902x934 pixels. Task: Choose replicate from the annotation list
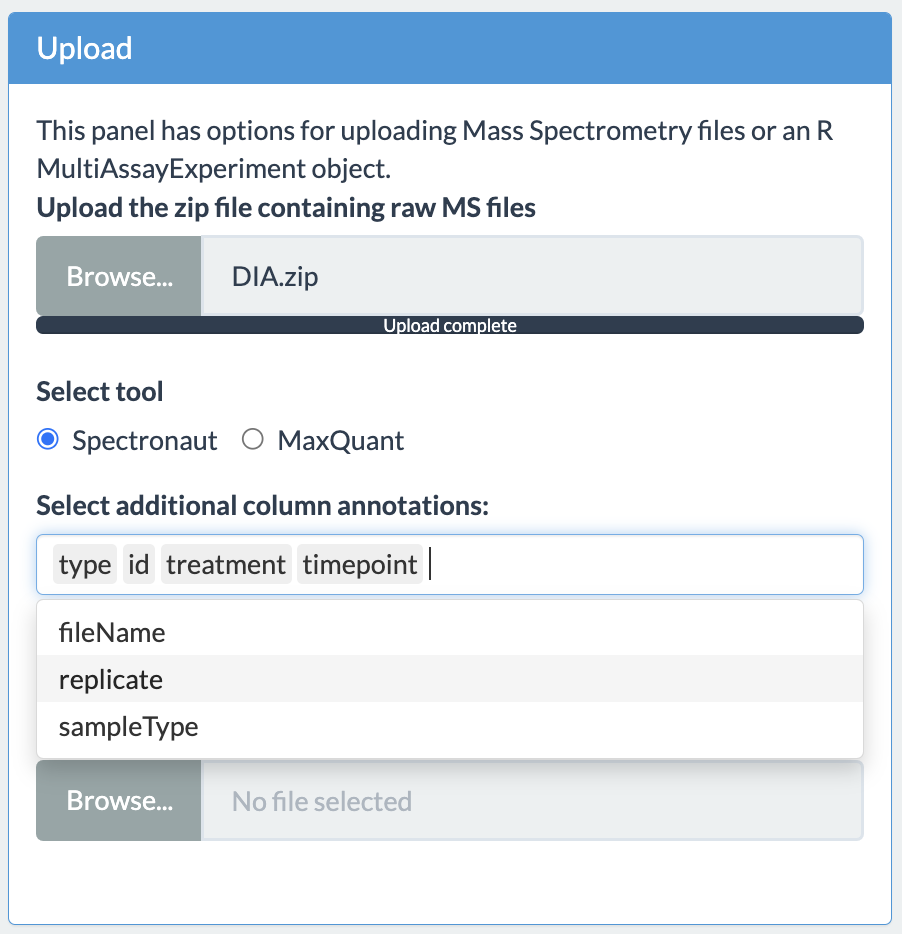pyautogui.click(x=450, y=679)
